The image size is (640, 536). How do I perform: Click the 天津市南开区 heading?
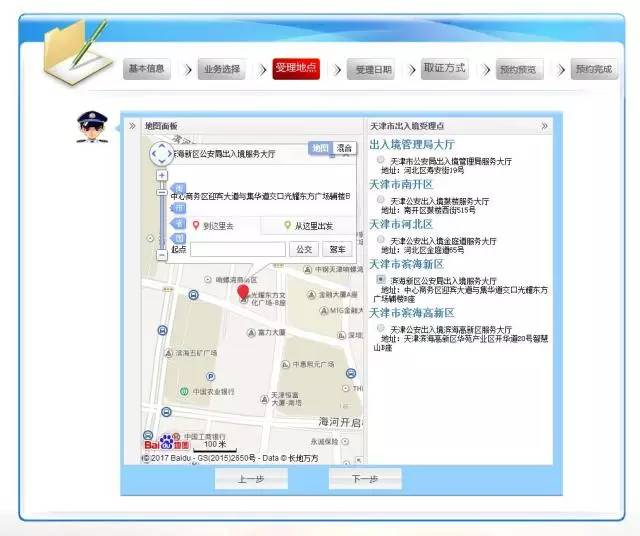click(401, 185)
